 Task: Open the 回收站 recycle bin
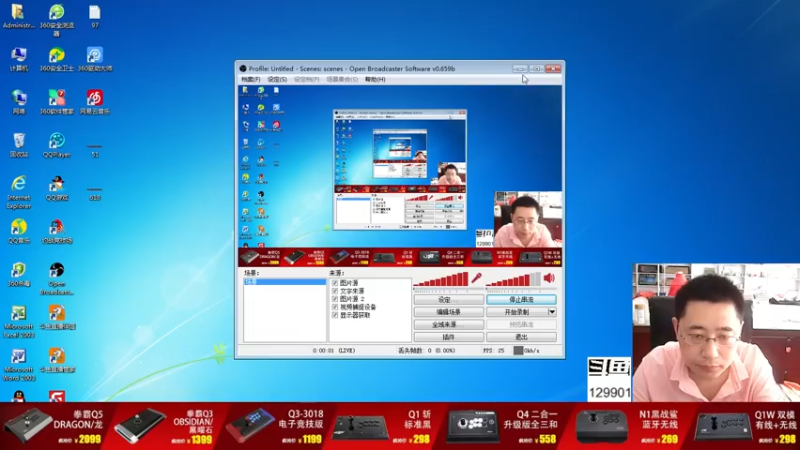[x=18, y=145]
